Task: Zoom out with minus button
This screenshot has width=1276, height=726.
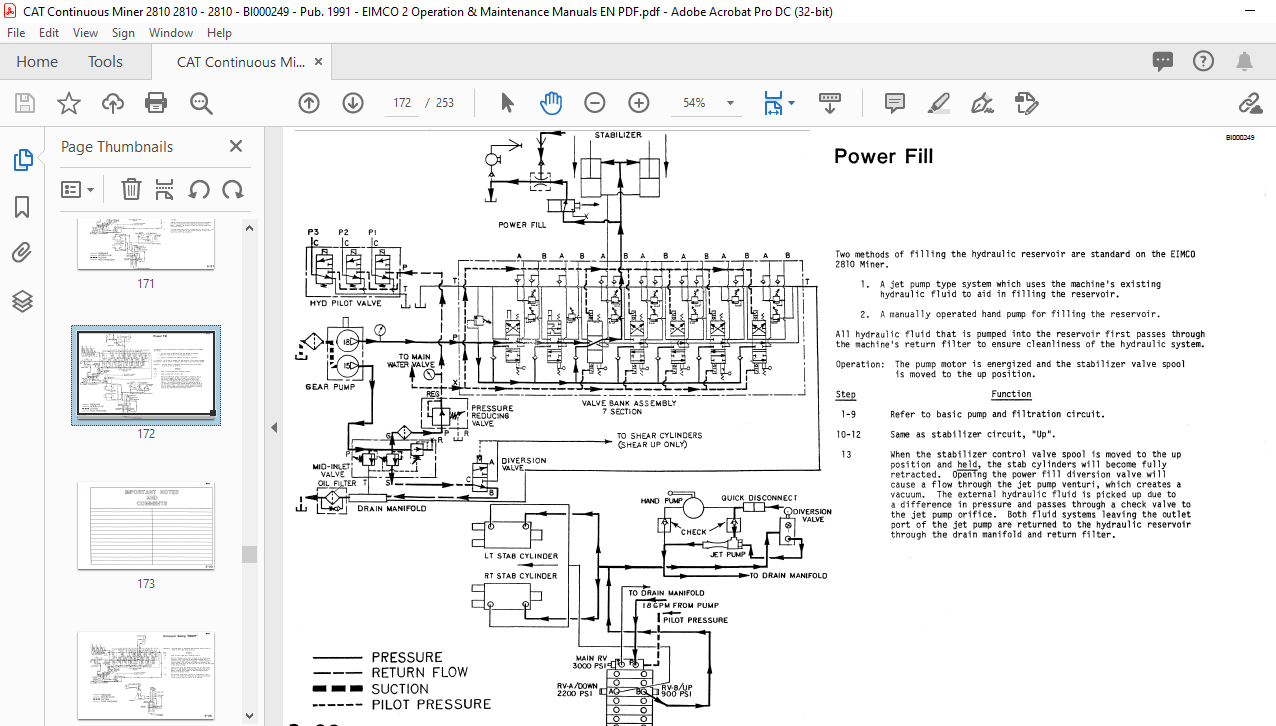Action: [595, 103]
